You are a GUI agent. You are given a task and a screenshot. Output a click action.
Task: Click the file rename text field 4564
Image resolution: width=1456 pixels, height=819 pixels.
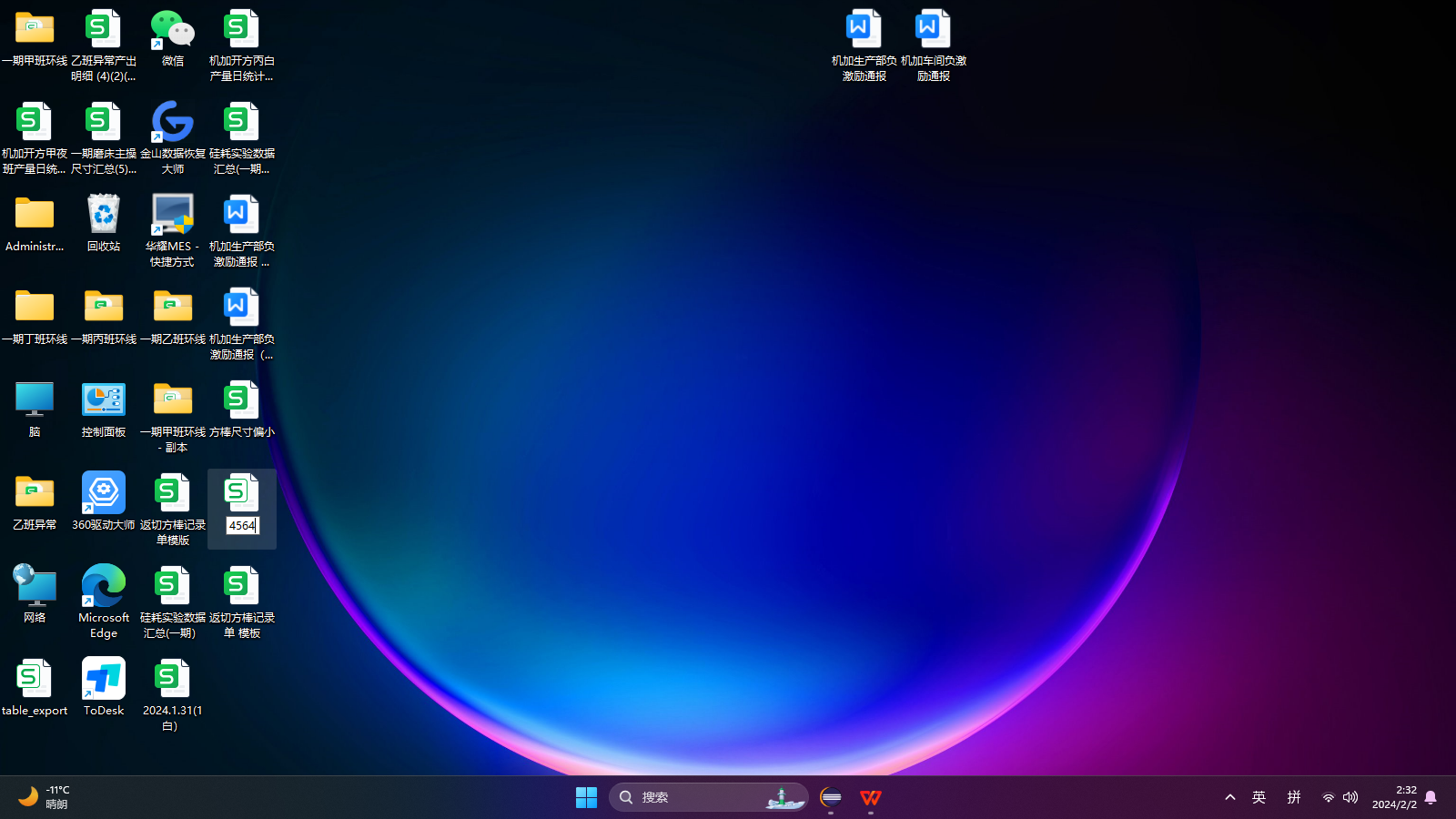click(242, 526)
